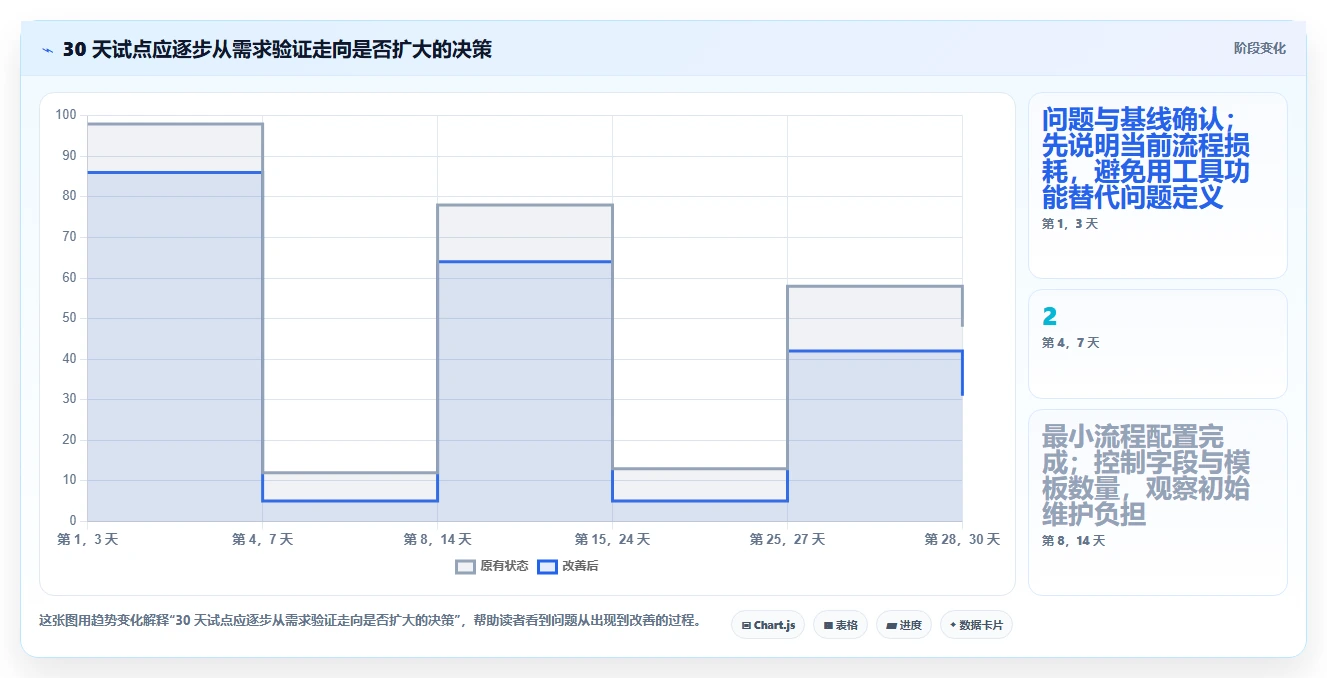Screen dimensions: 1327x678
Task: Click the lightning icon beside the title
Action: [x=47, y=50]
